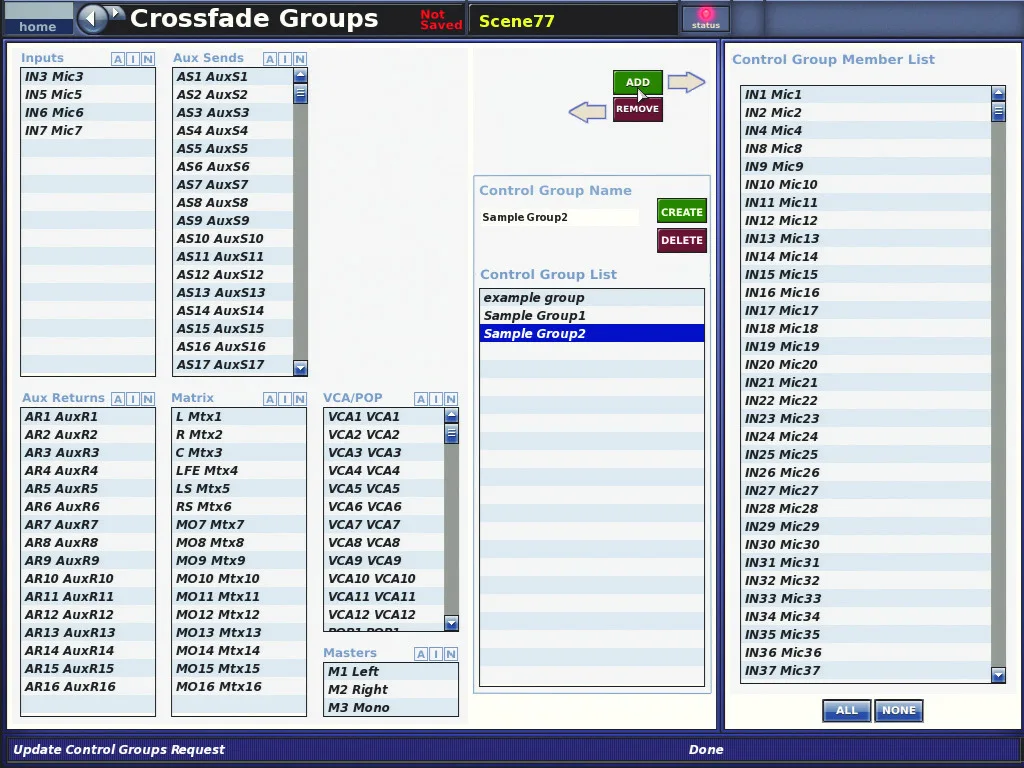This screenshot has width=1024, height=768.
Task: Open the status indicator
Action: click(705, 18)
